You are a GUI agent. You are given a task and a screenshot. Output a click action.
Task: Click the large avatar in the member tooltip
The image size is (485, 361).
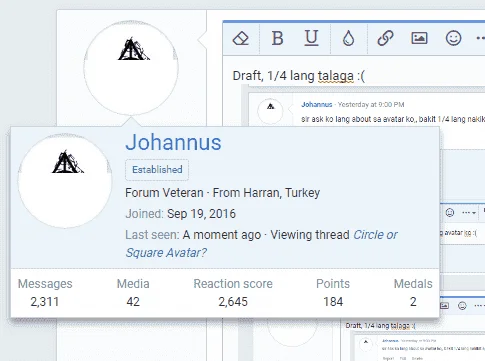65,181
